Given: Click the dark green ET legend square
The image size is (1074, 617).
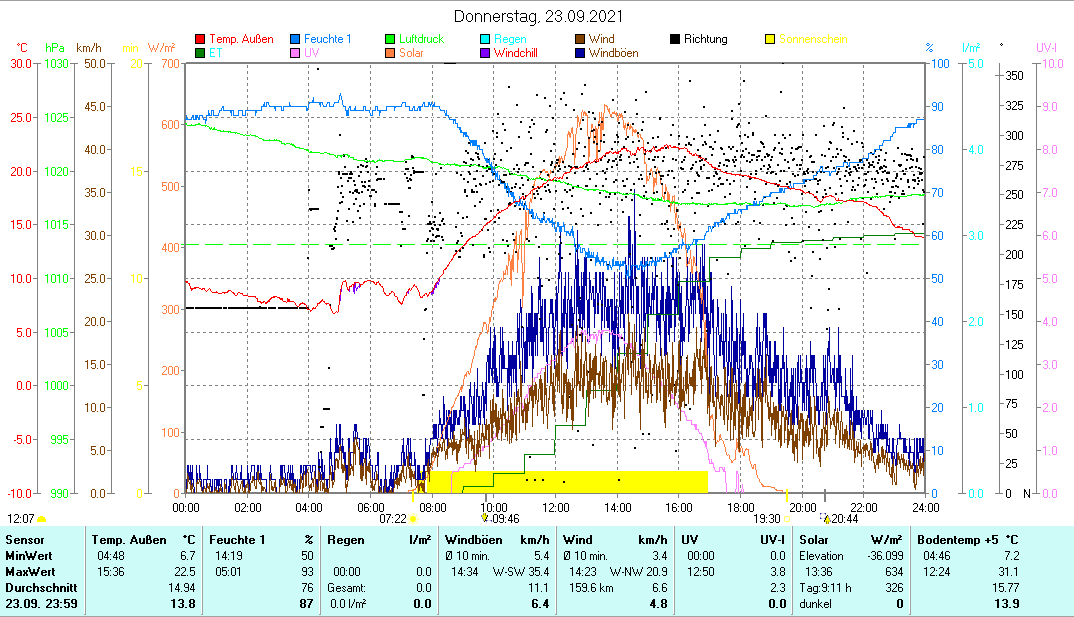Looking at the screenshot, I should pyautogui.click(x=200, y=53).
